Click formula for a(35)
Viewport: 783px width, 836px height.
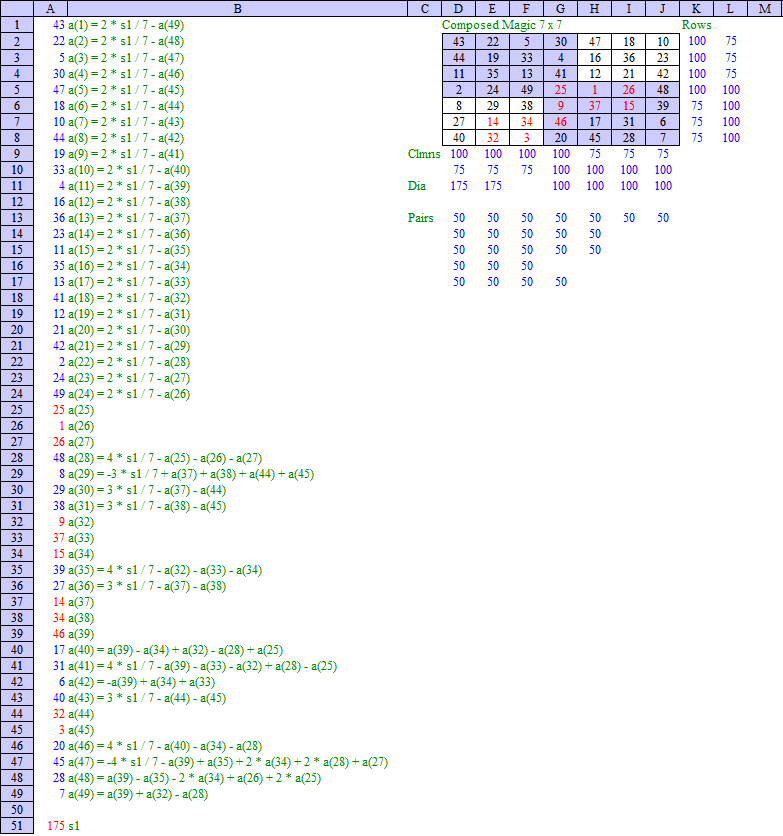pos(165,569)
